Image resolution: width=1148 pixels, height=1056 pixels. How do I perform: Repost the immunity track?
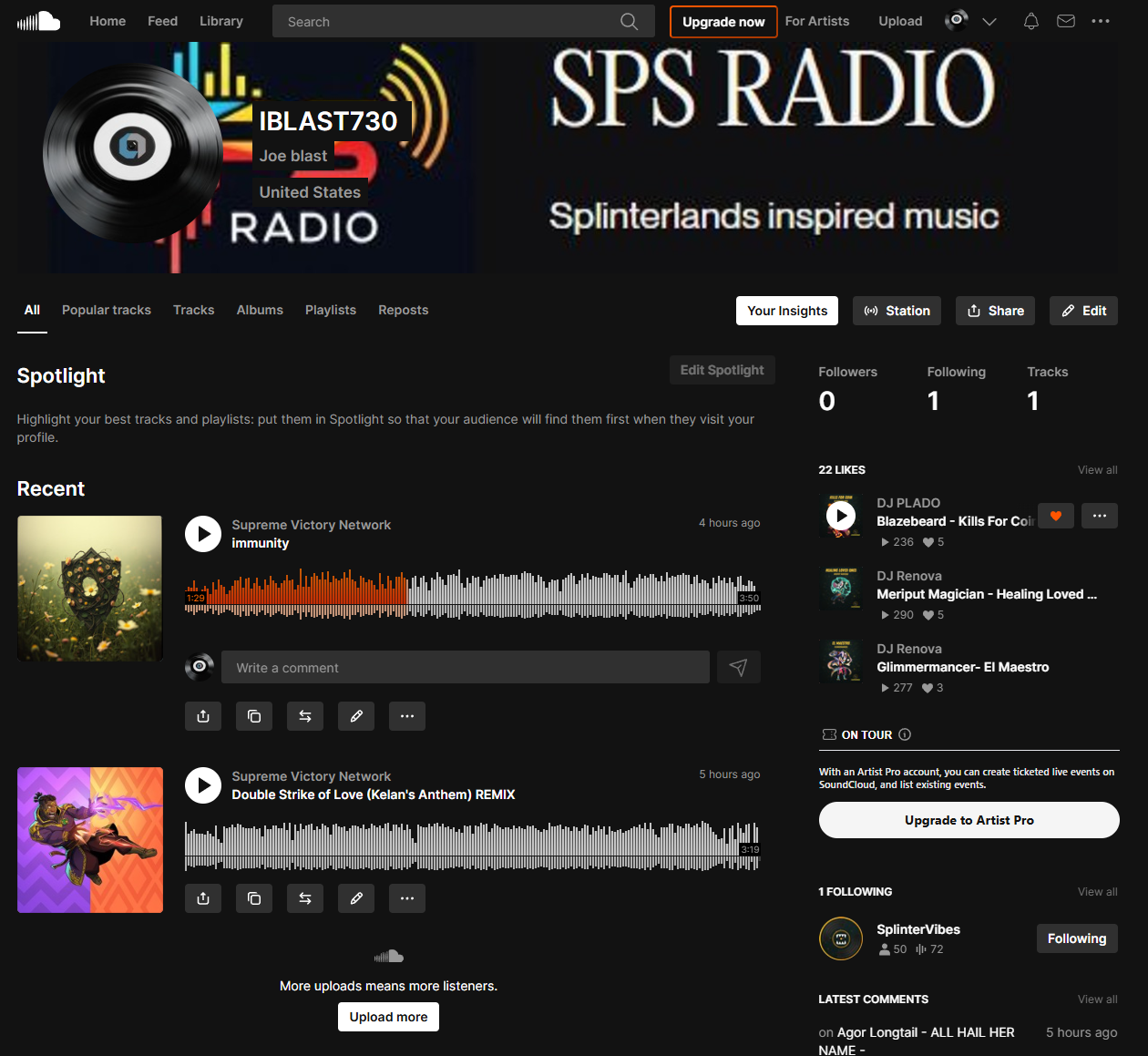[305, 716]
